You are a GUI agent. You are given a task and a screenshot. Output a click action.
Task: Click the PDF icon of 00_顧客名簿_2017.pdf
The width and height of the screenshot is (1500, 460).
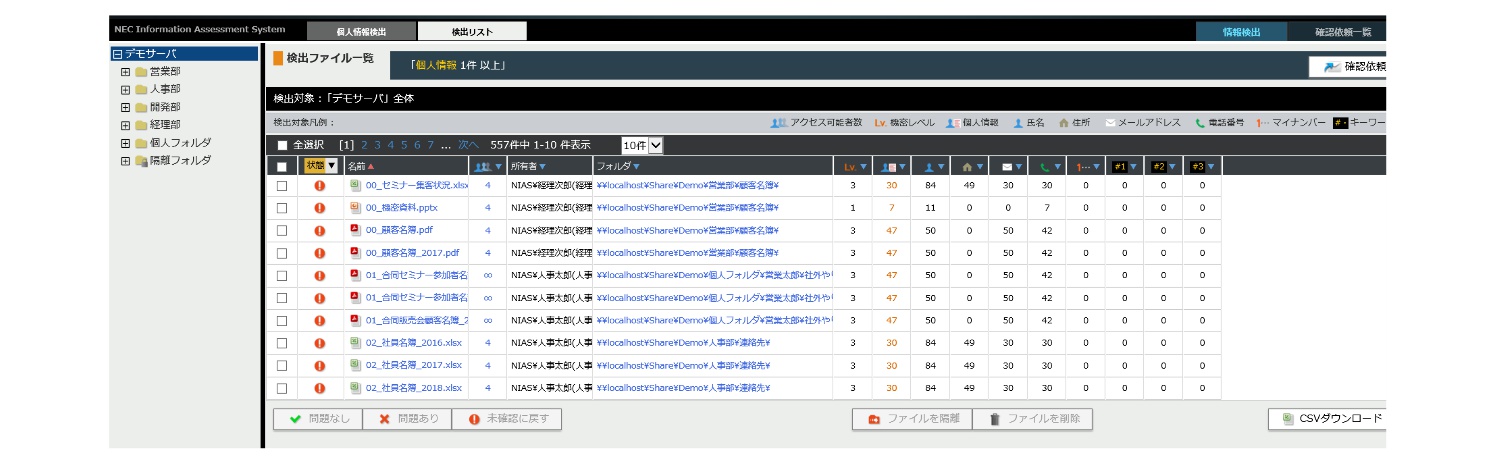pos(355,253)
